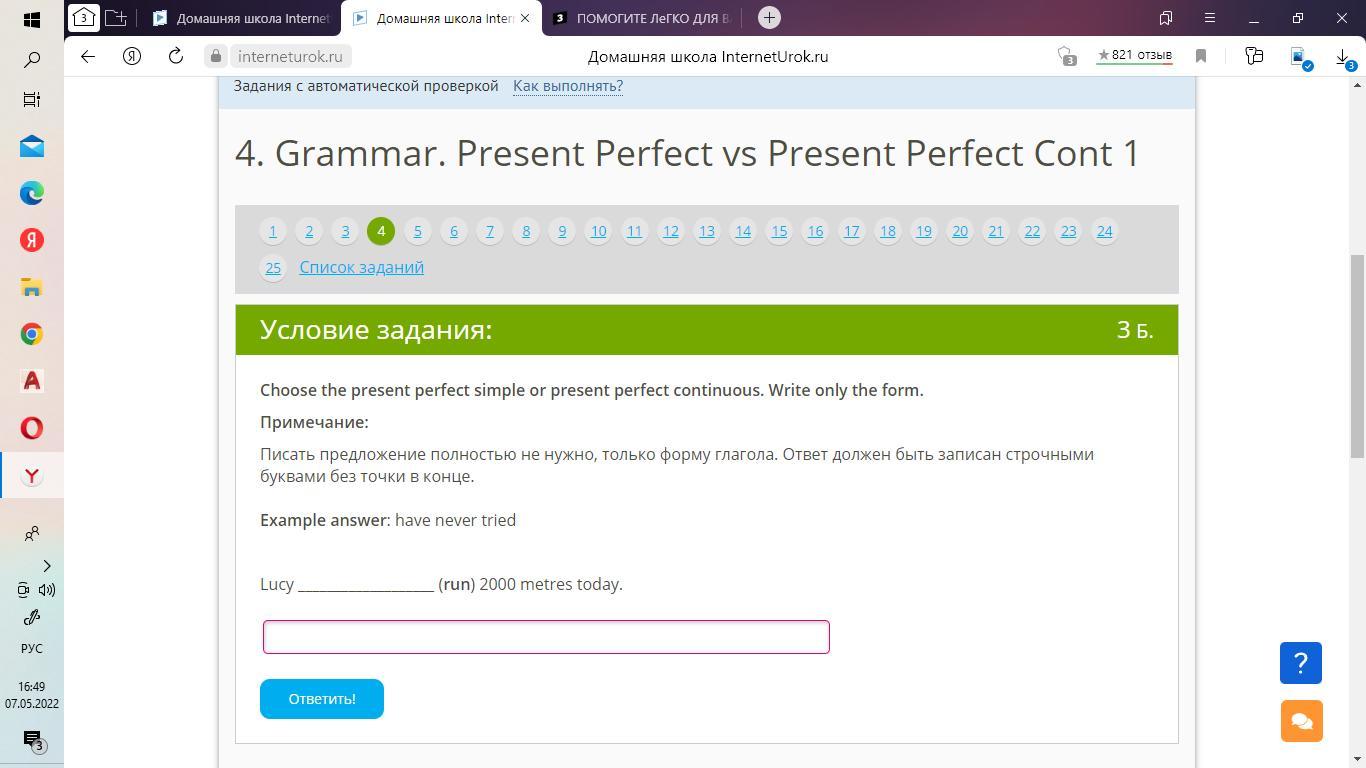Open the blue question mark help button
Screen dimensions: 1366x768
(x=1301, y=663)
